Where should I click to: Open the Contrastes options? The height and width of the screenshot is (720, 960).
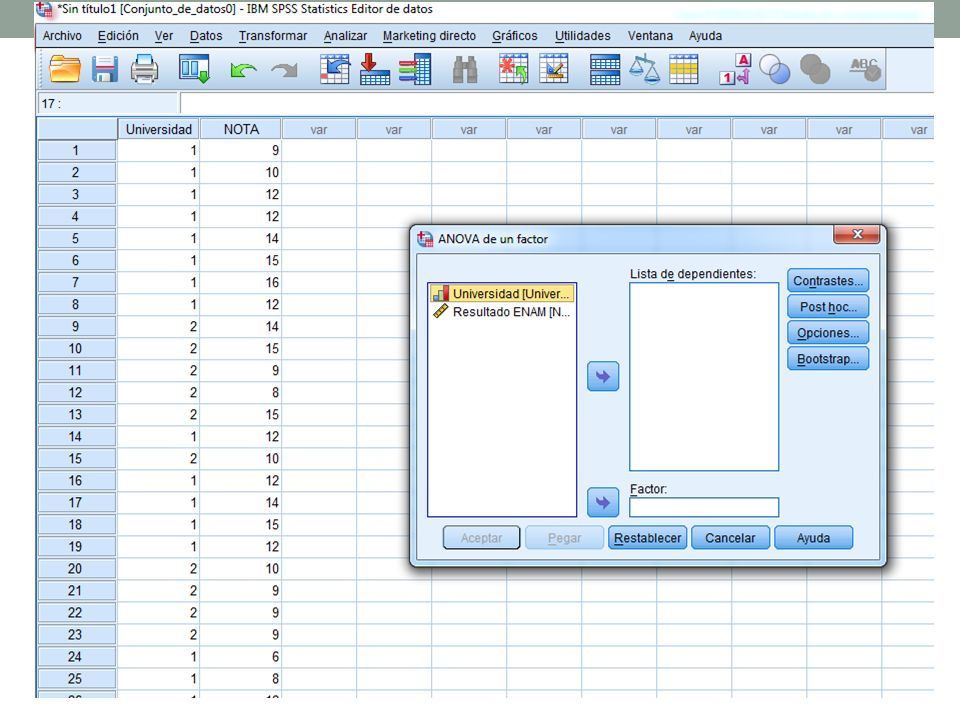(828, 281)
